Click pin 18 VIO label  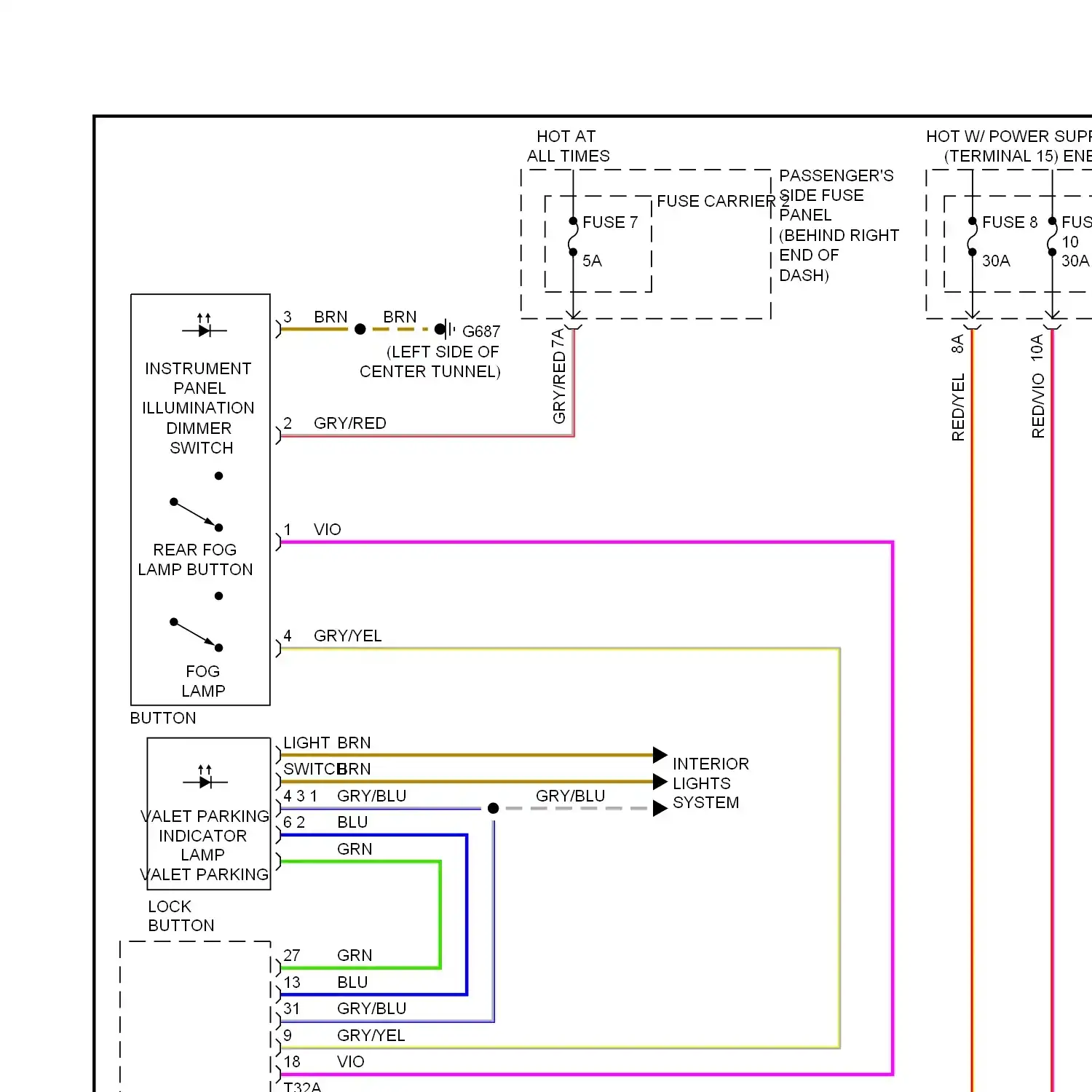[x=324, y=1061]
